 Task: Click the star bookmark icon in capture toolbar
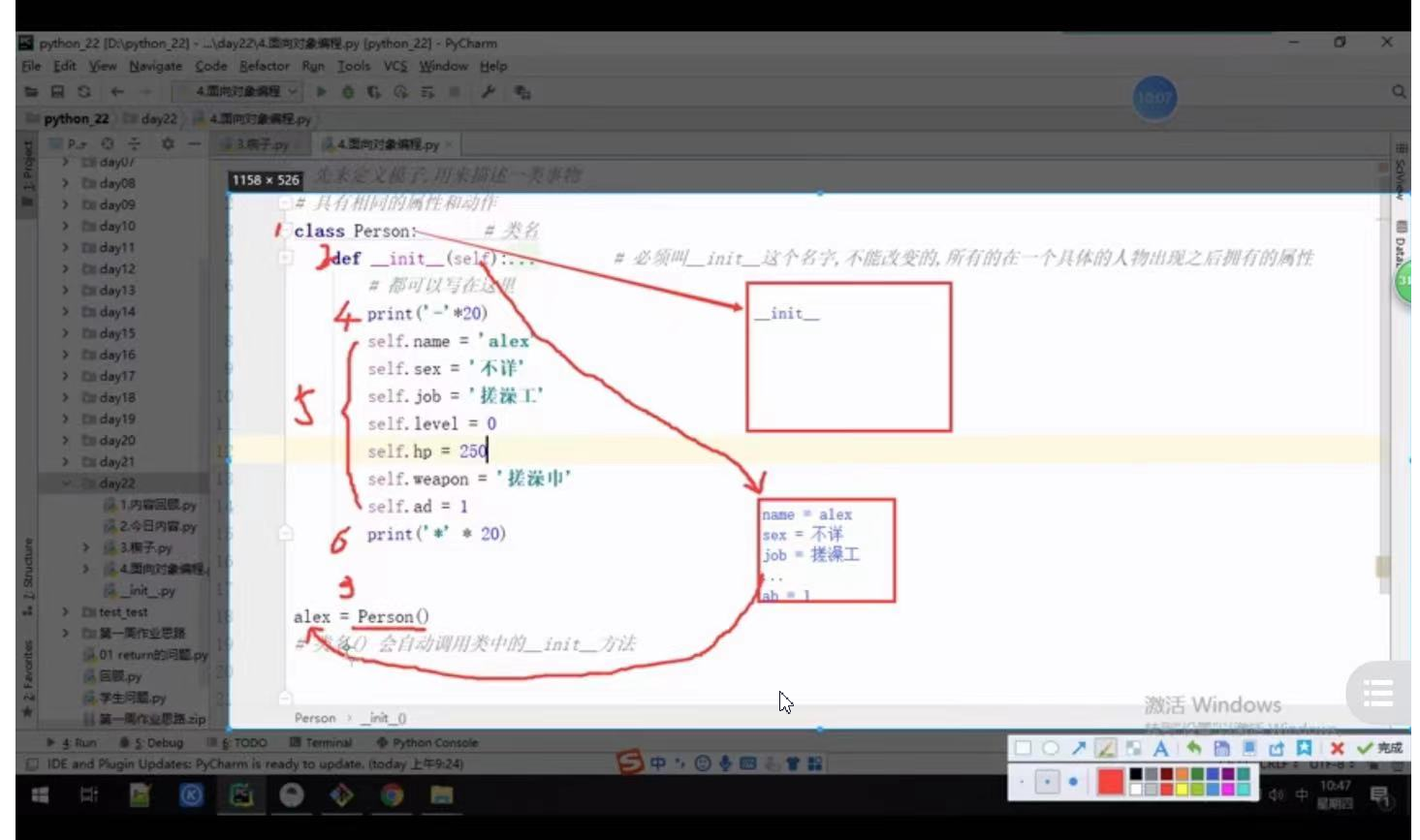click(x=1305, y=748)
